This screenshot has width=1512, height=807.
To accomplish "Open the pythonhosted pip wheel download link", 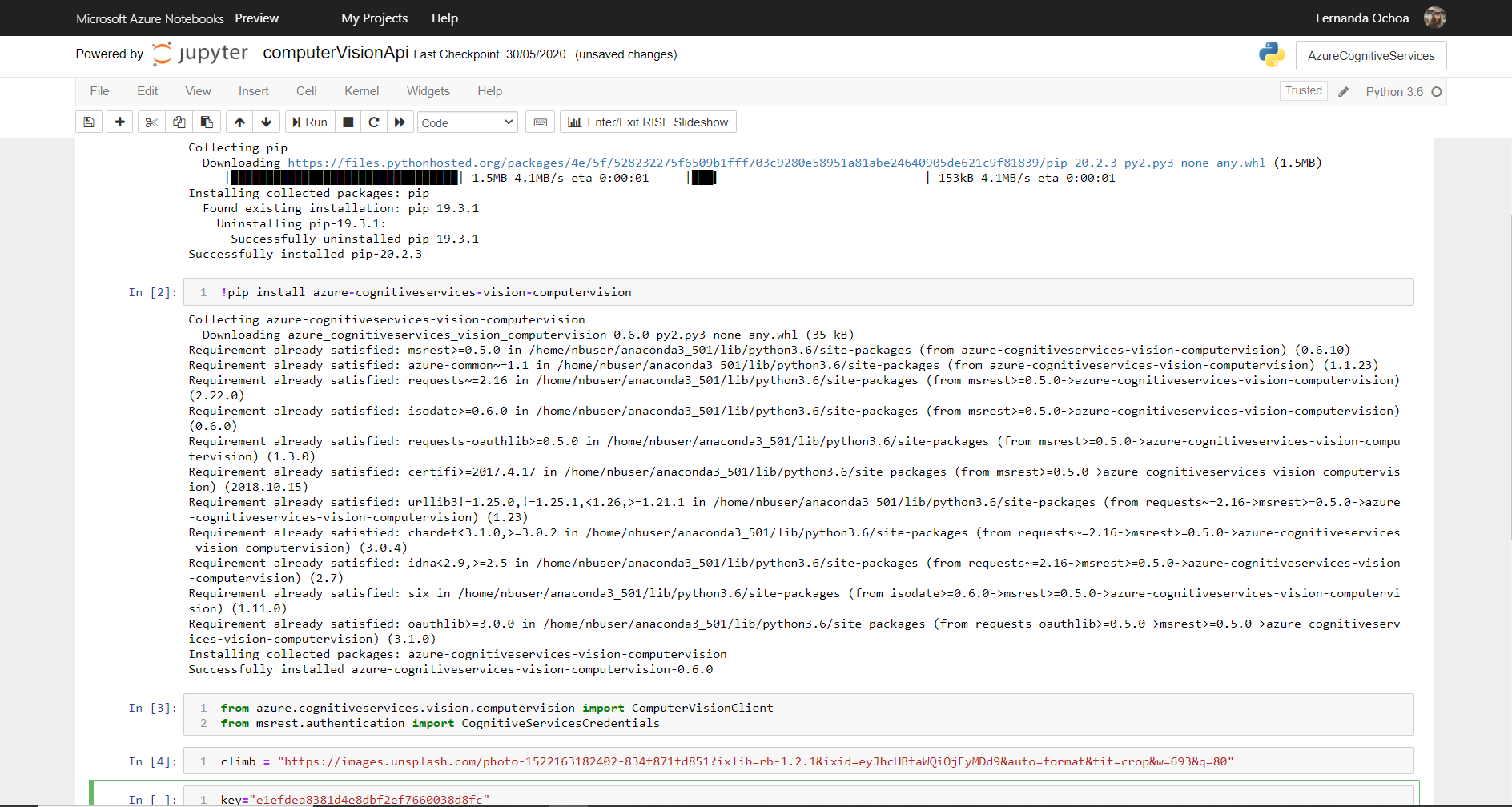I will (x=777, y=163).
